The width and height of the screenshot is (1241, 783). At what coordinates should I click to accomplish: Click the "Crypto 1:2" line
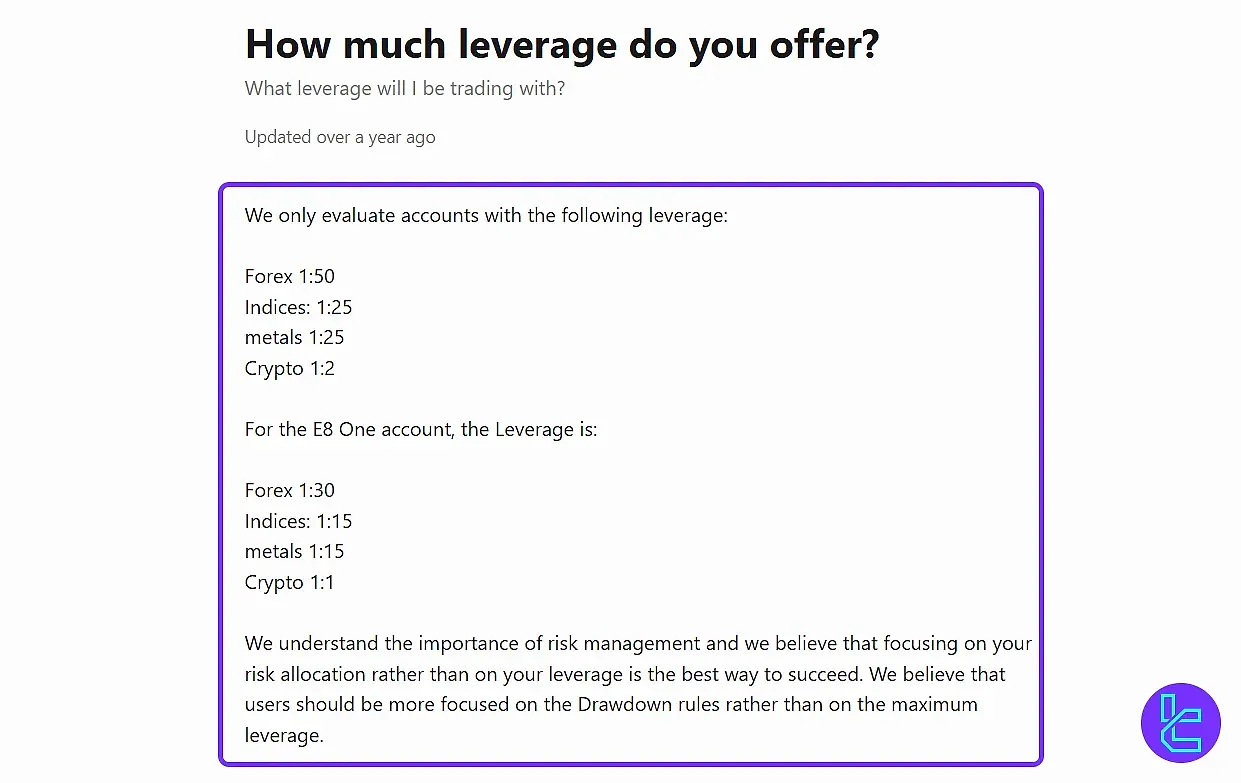[289, 368]
